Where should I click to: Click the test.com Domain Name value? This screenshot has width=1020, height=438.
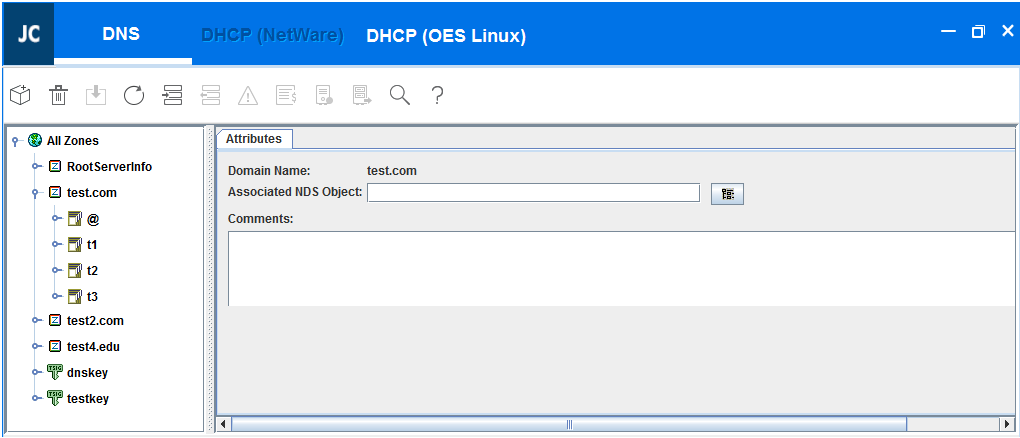392,171
